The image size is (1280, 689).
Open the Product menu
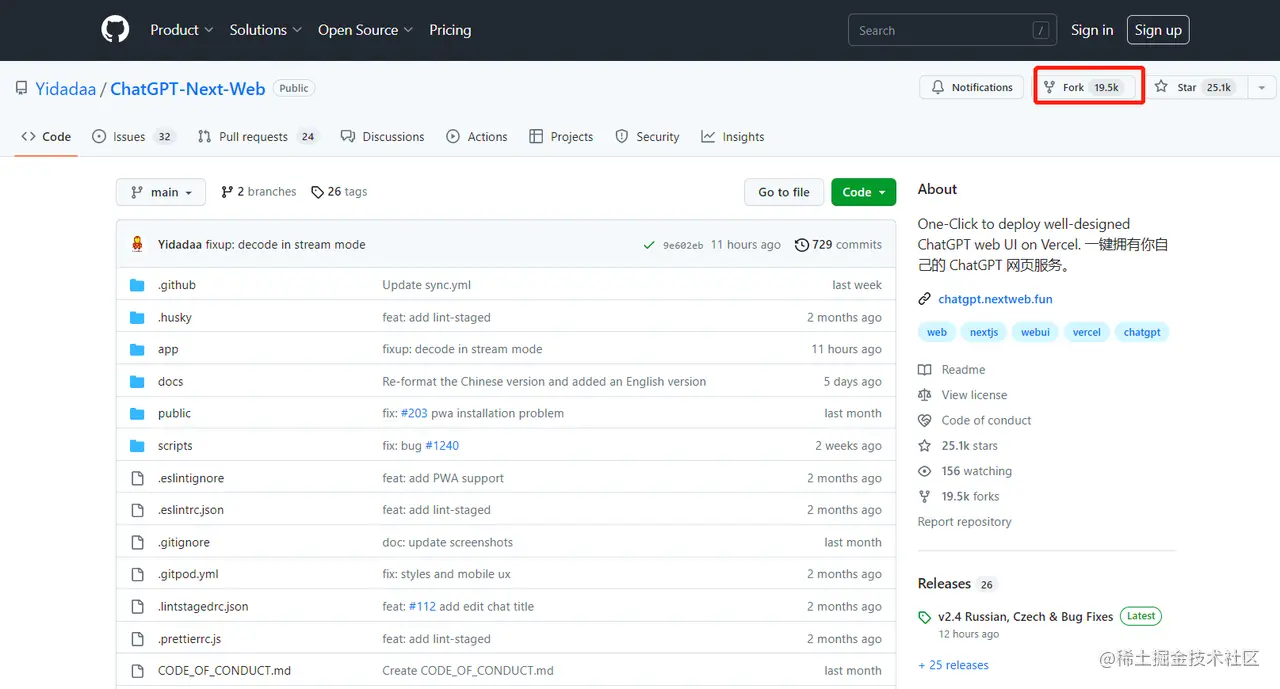[181, 30]
